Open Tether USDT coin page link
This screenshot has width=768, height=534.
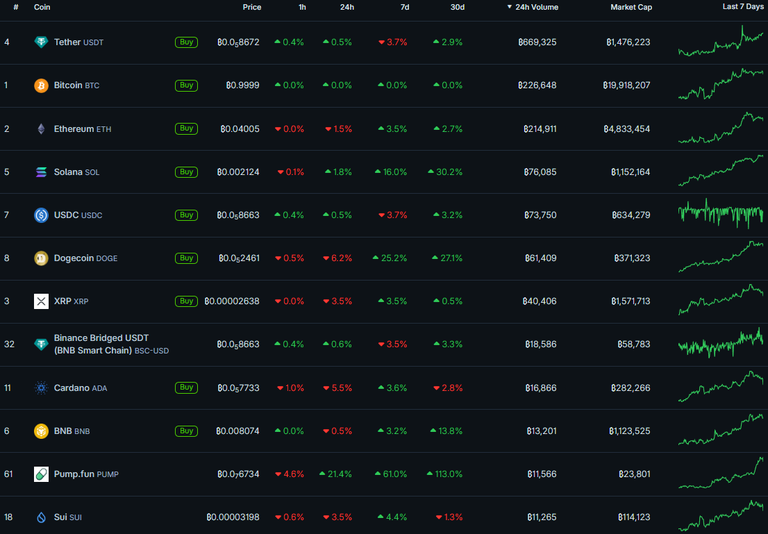(x=78, y=42)
